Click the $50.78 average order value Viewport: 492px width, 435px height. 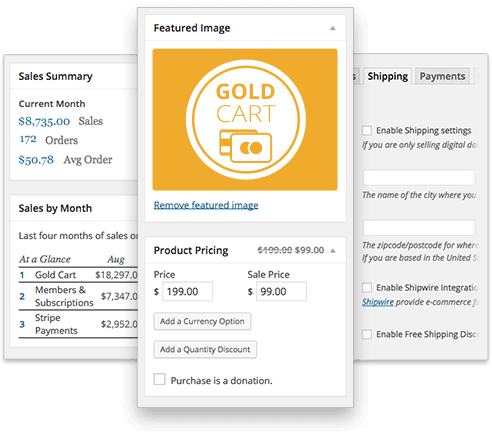click(x=36, y=160)
